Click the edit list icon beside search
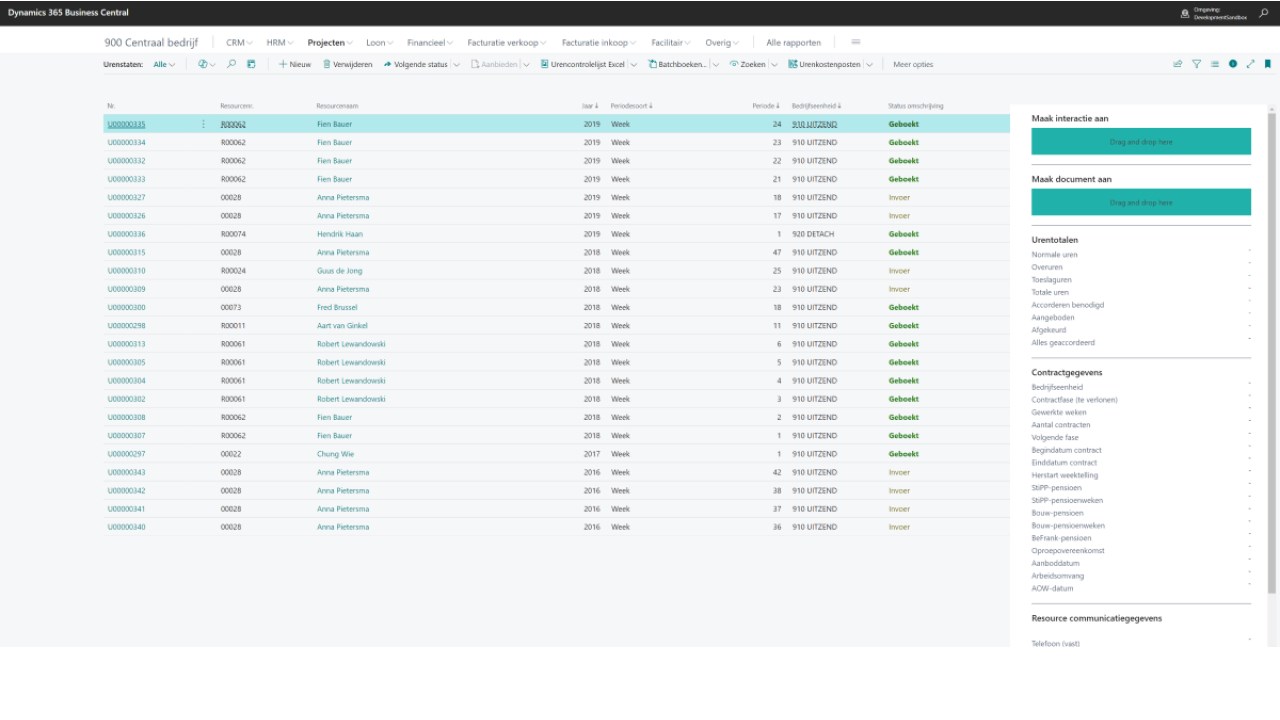Image resolution: width=1280 pixels, height=720 pixels. pyautogui.click(x=251, y=64)
